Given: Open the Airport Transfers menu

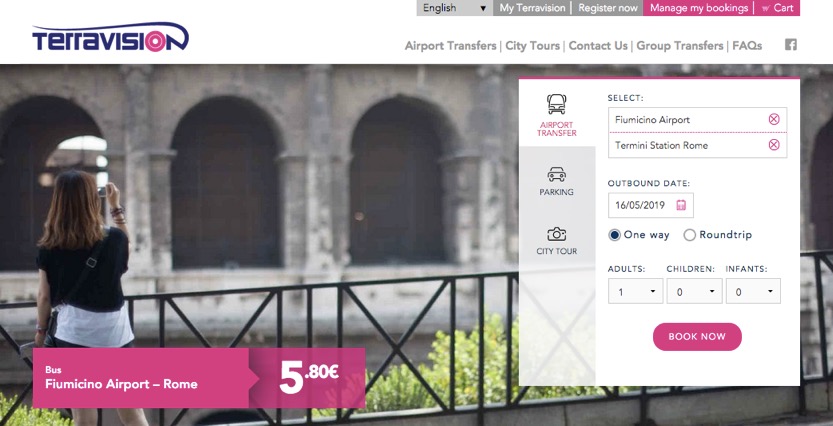Looking at the screenshot, I should coord(450,46).
